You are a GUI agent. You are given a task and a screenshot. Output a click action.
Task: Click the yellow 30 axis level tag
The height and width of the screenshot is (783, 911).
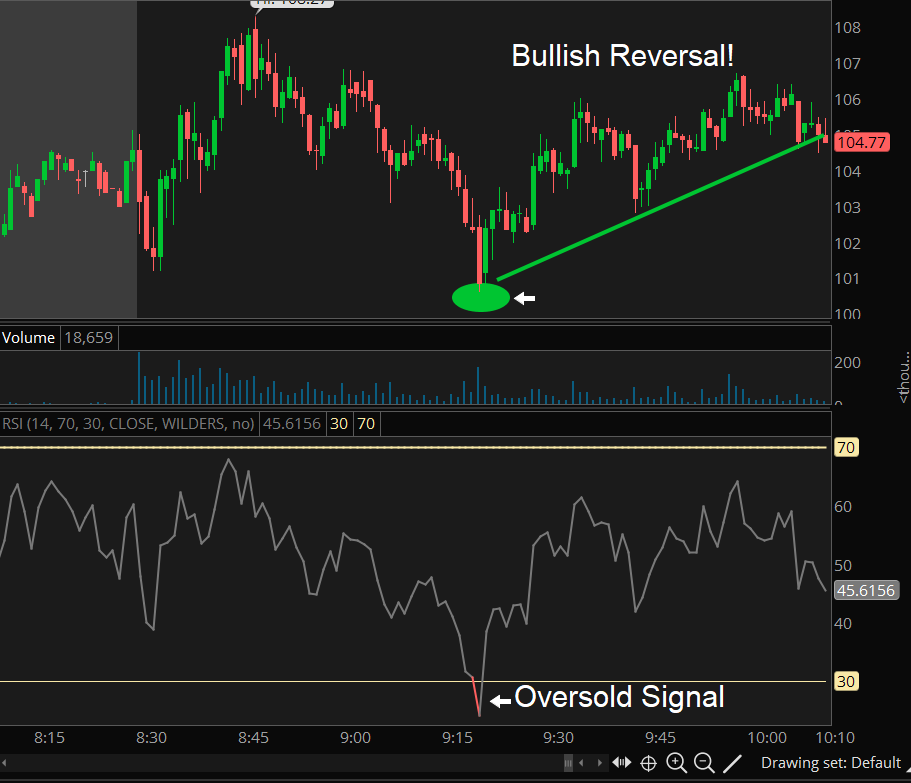click(x=846, y=681)
